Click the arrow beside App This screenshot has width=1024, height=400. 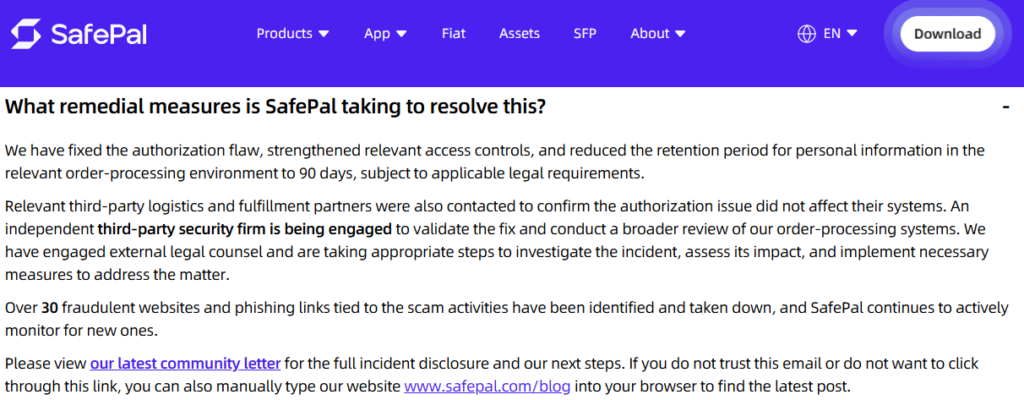[x=402, y=34]
